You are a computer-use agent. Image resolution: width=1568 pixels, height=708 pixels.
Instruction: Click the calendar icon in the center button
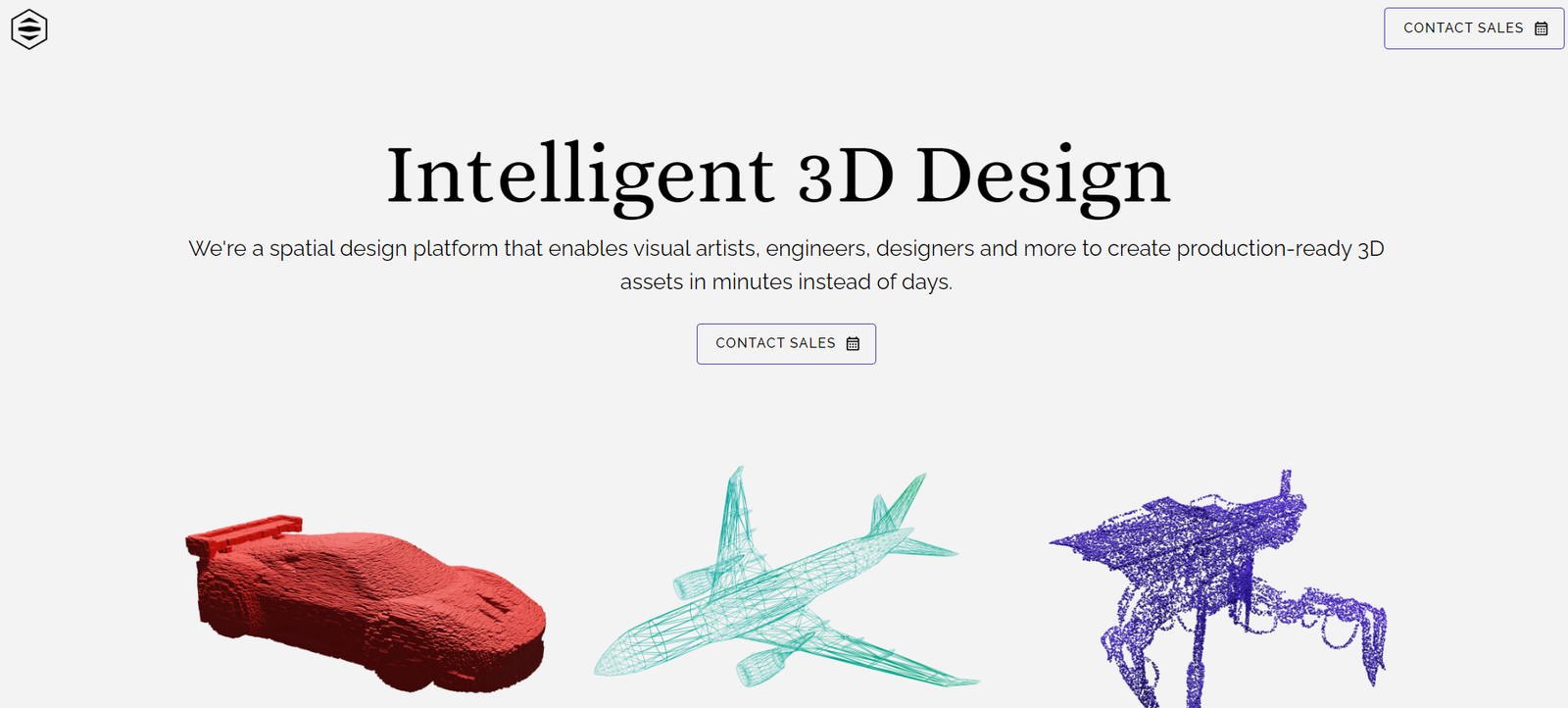click(x=853, y=343)
